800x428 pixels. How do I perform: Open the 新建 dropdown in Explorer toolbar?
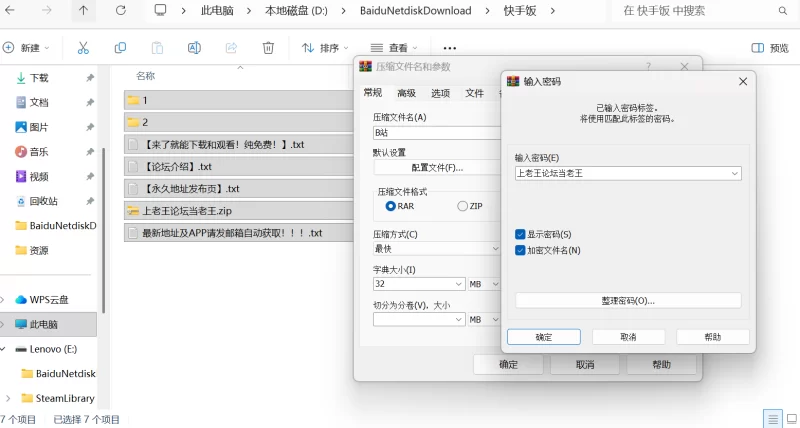[27, 48]
